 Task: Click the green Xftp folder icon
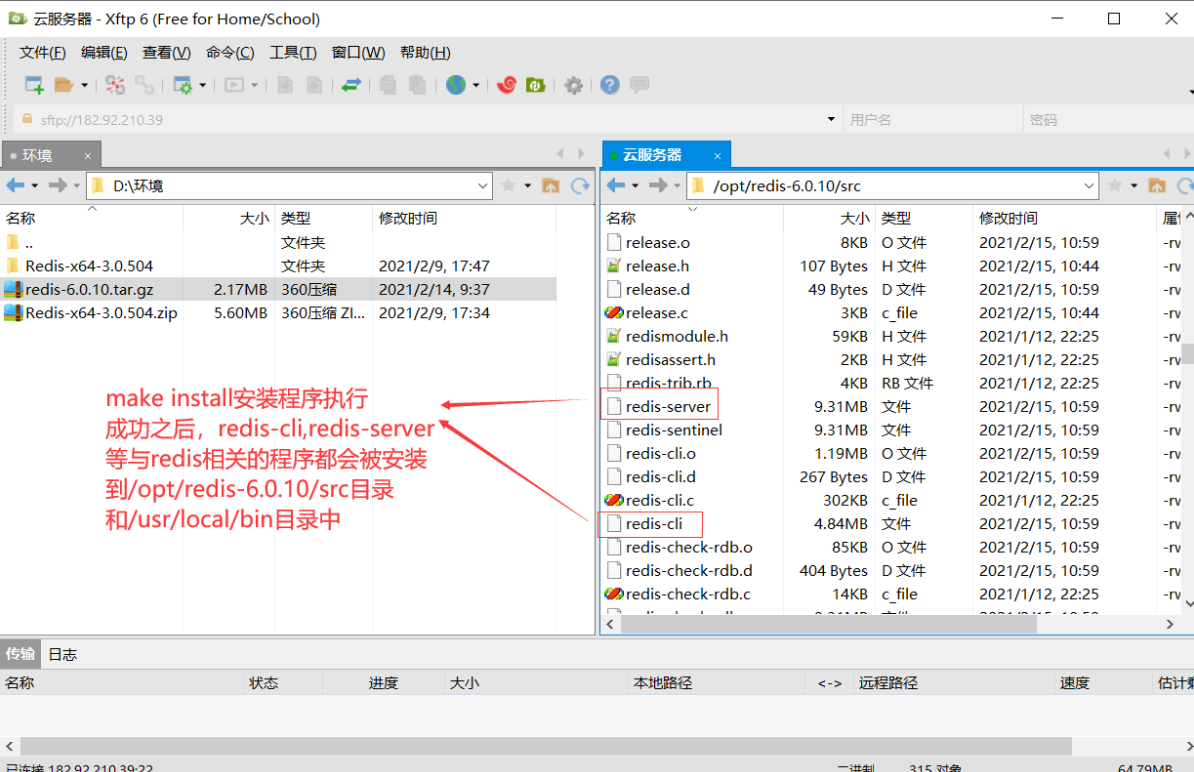point(535,85)
